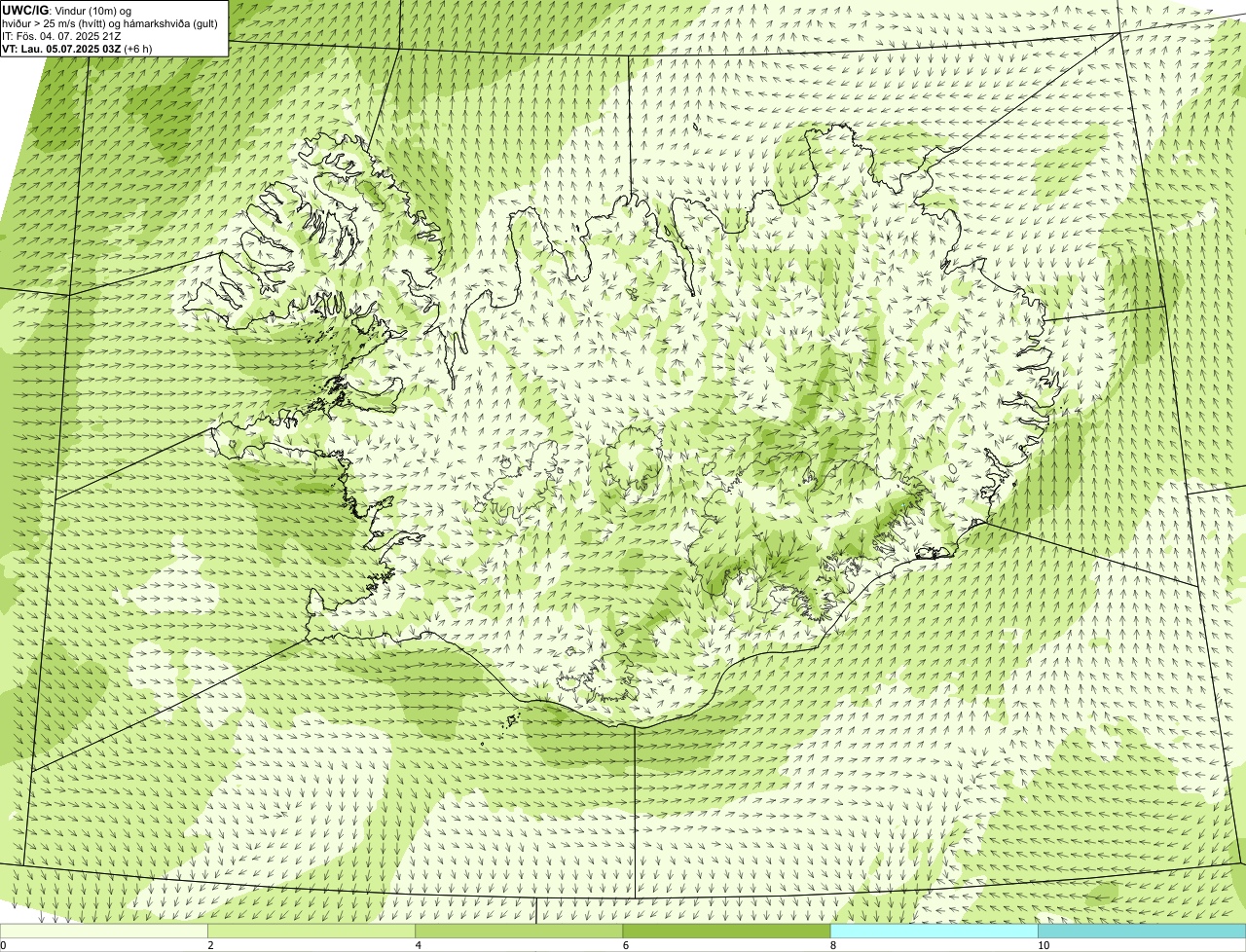
Task: Click the medium green 4–6 legend segment
Action: (519, 931)
